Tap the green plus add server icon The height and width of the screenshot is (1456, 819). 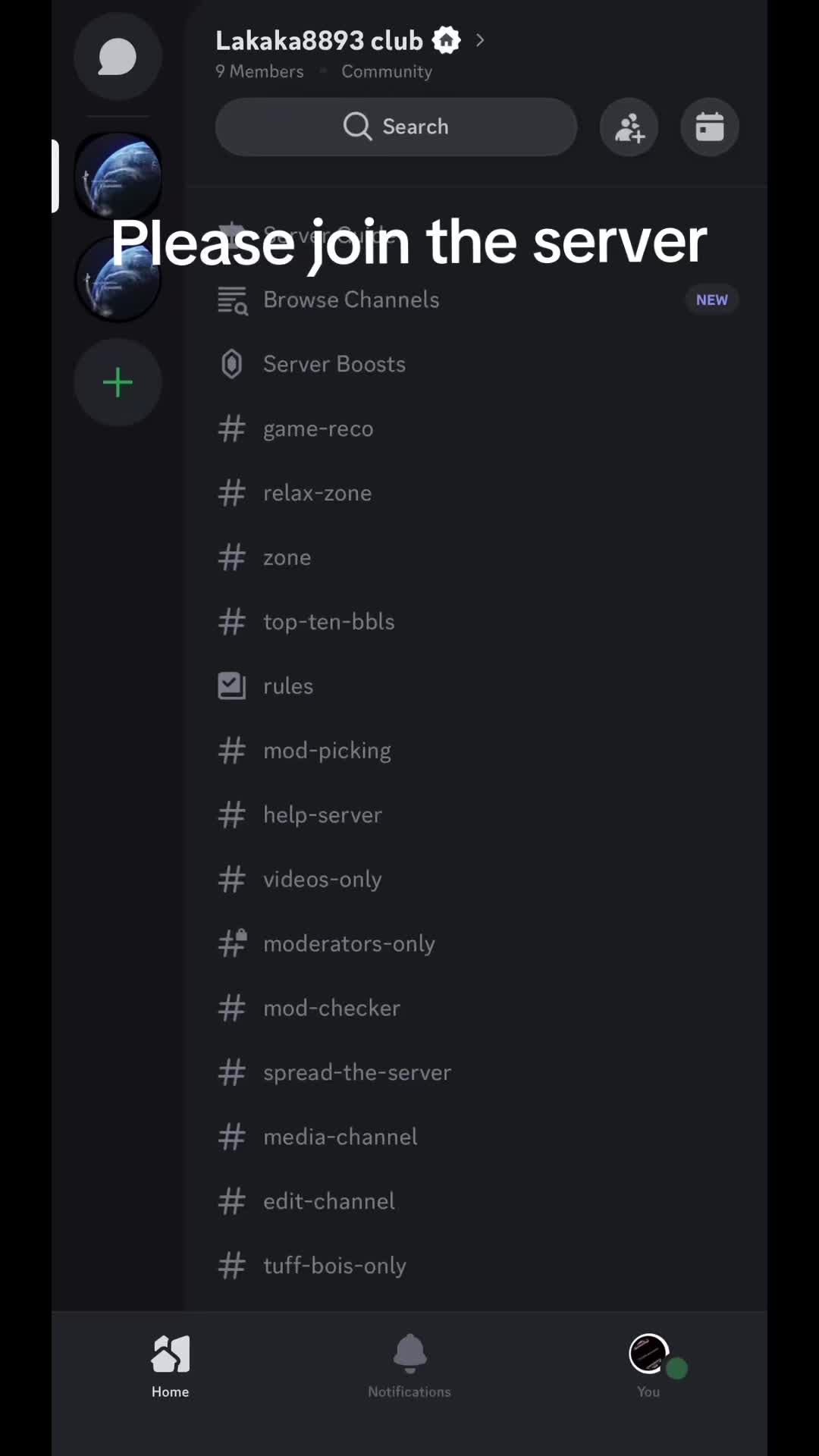118,382
